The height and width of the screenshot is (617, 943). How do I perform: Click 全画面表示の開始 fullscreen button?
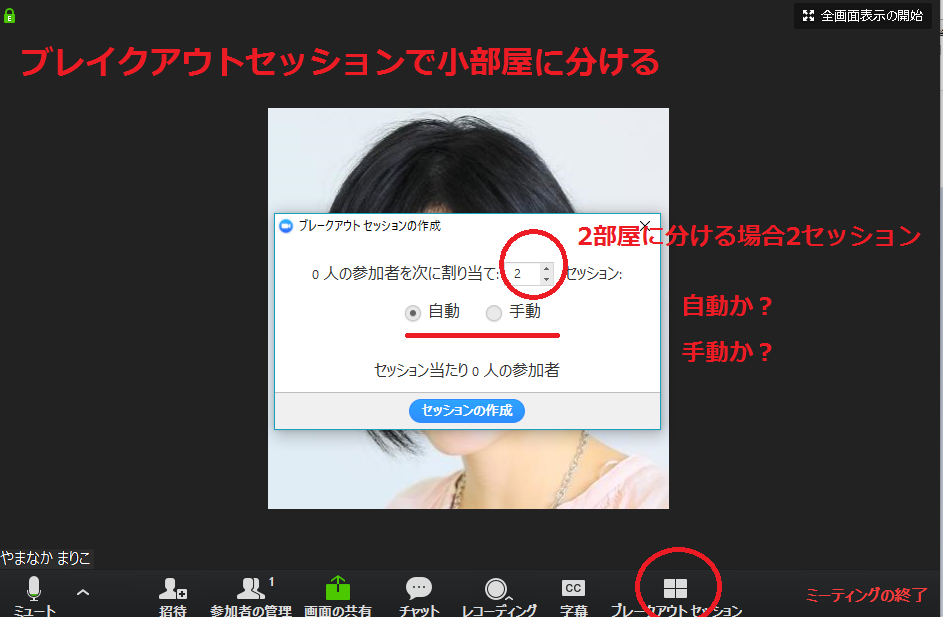point(863,16)
